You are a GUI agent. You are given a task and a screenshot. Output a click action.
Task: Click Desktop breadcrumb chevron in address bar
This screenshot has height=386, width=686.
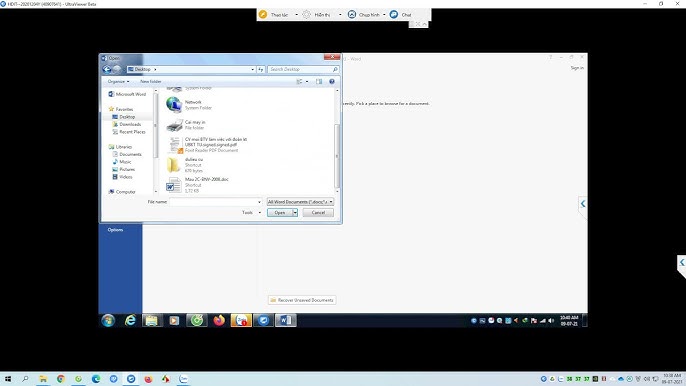coord(155,69)
